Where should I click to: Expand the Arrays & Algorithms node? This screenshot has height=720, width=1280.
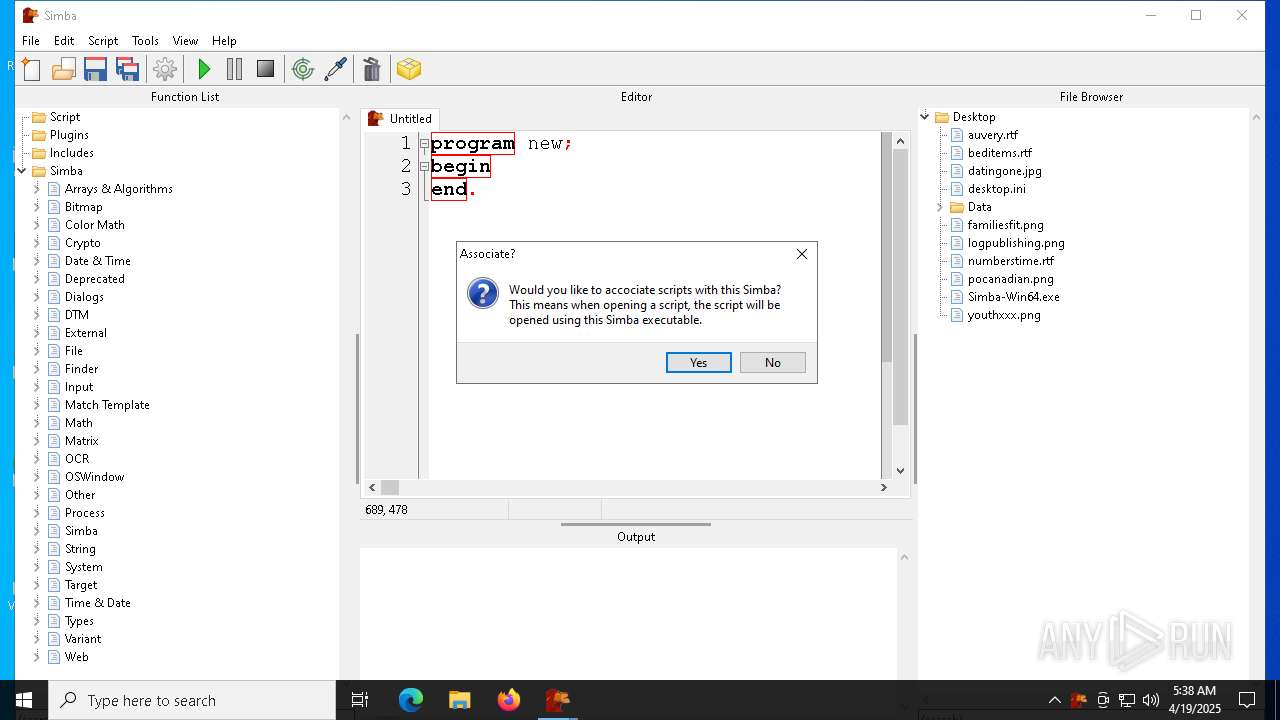(37, 189)
